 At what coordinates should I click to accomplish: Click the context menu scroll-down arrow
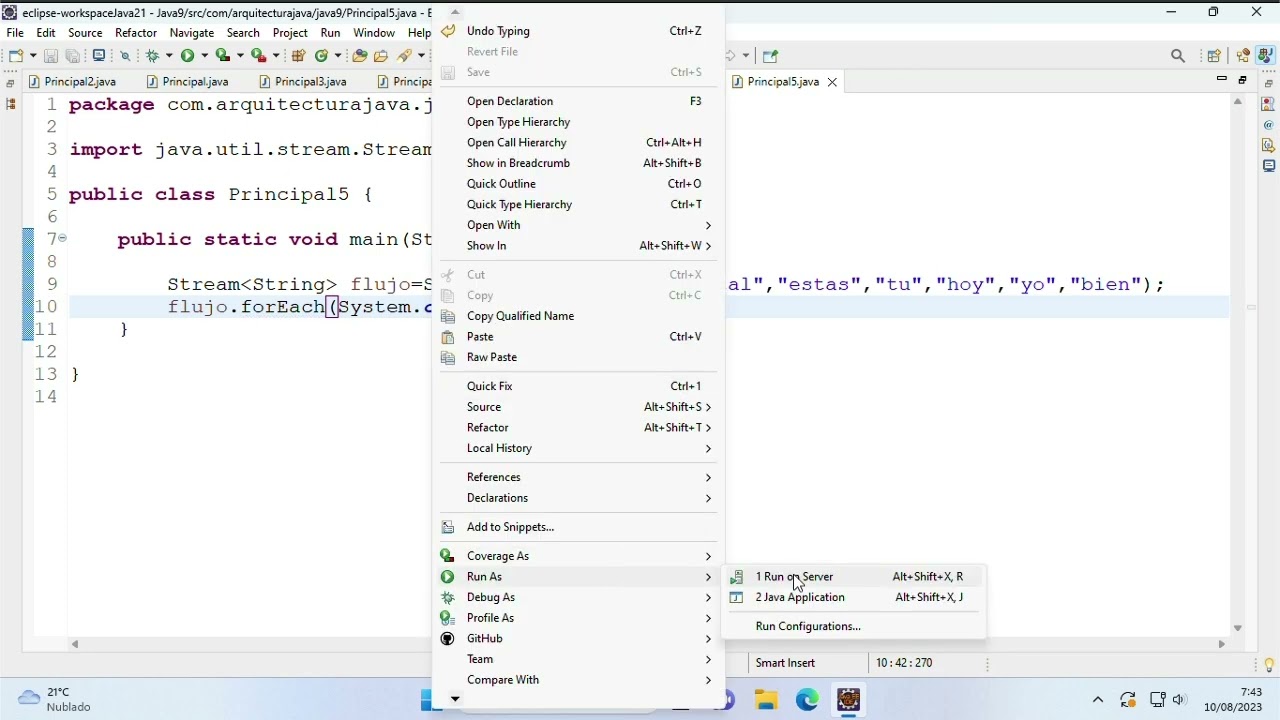tap(455, 699)
